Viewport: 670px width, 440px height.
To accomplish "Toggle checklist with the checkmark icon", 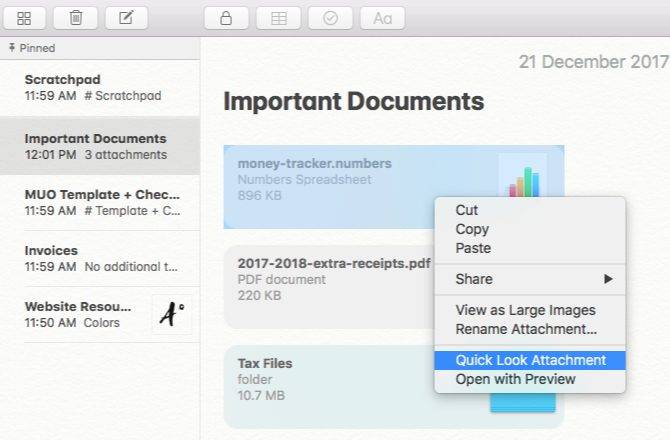I will point(330,17).
